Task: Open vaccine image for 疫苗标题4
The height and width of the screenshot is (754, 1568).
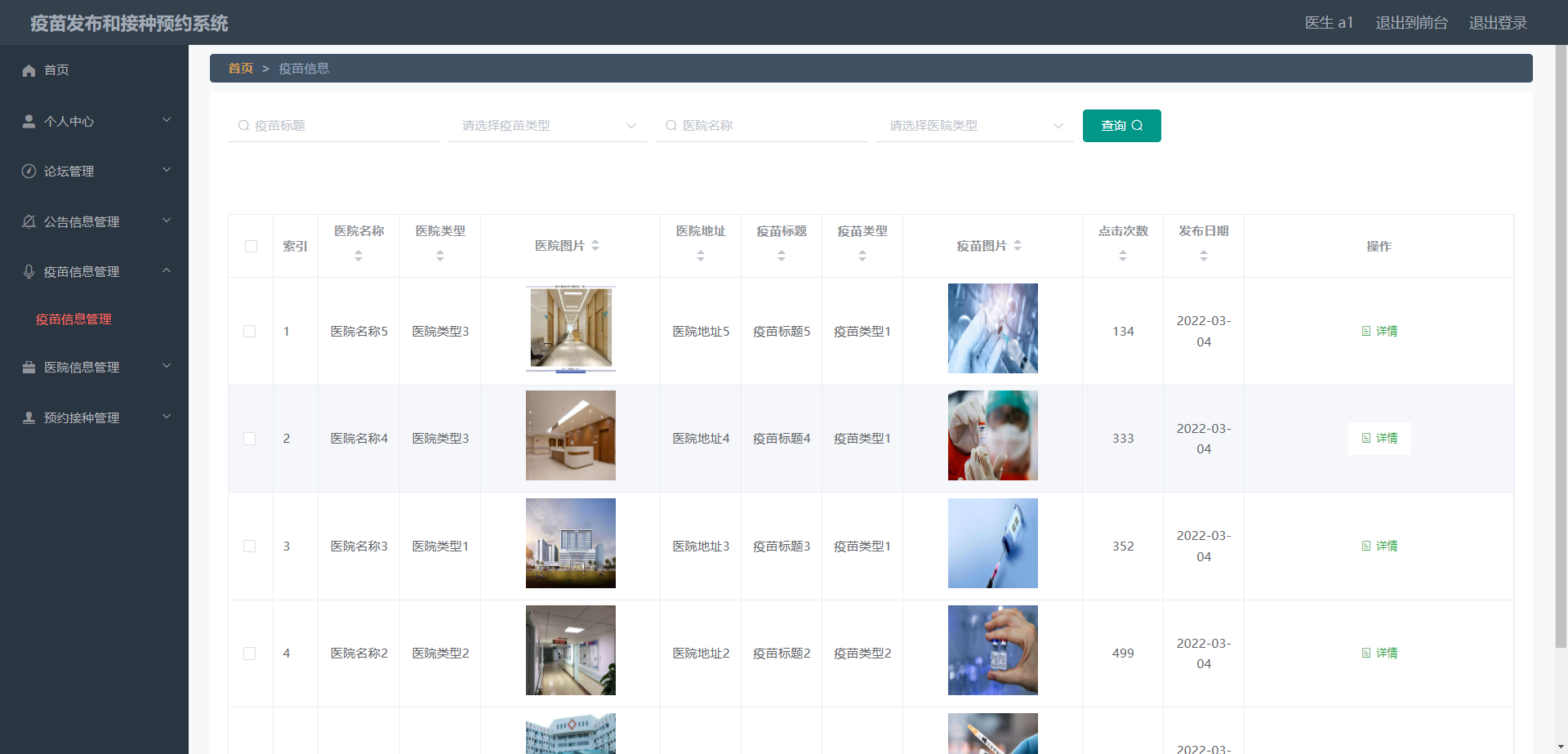Action: (x=993, y=435)
